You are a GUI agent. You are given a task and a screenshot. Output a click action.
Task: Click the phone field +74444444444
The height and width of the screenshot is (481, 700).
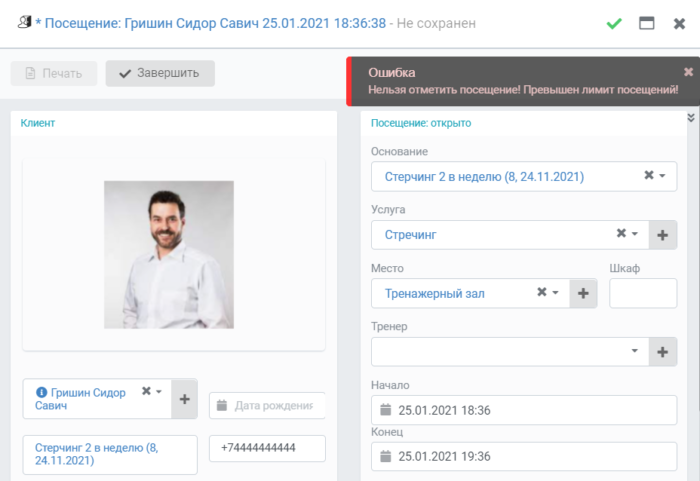point(267,448)
